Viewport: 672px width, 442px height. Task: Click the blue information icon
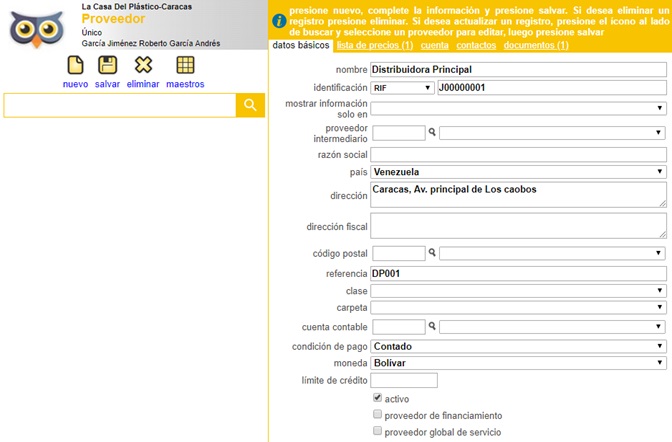(x=279, y=21)
